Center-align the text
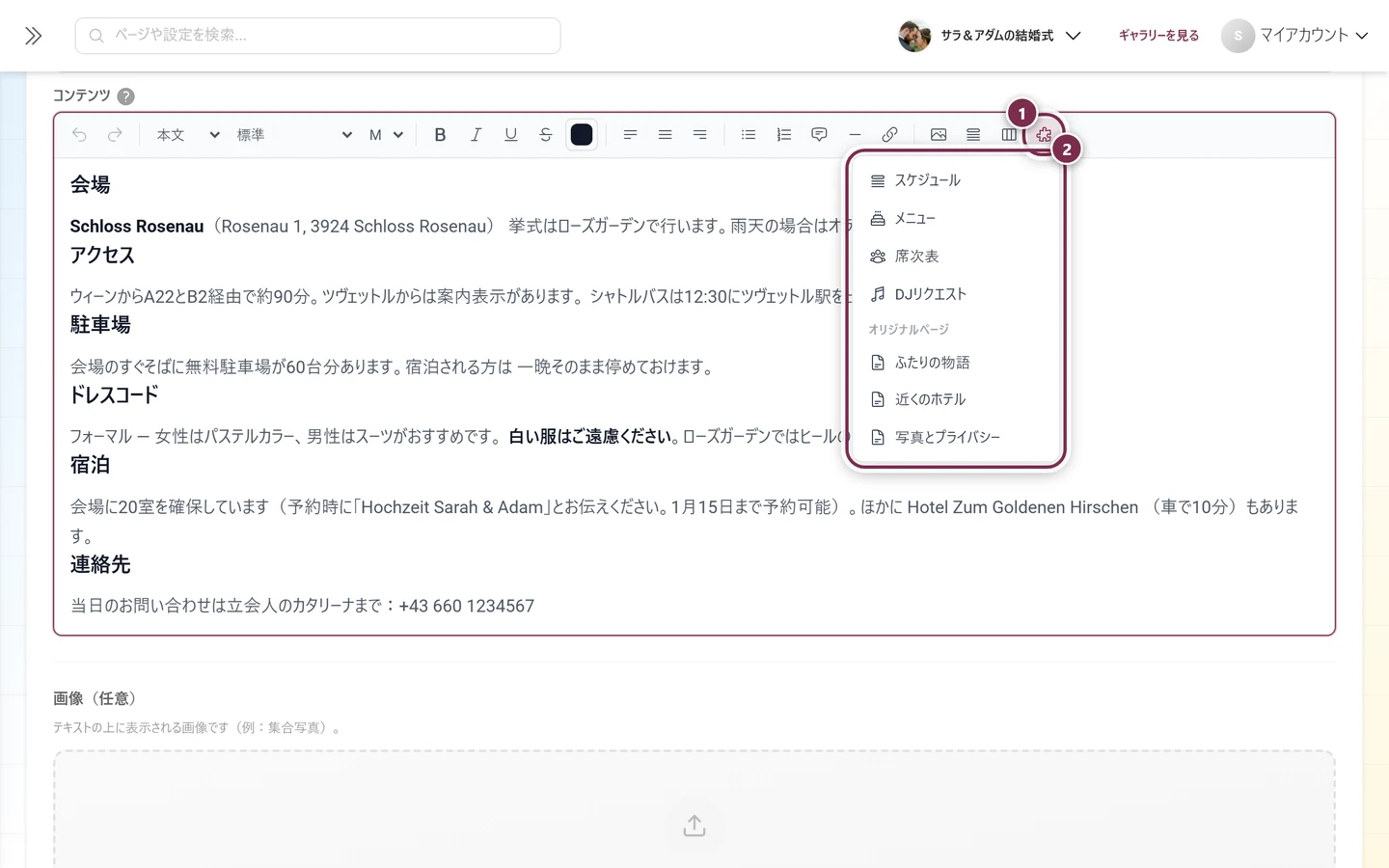The height and width of the screenshot is (868, 1389). [665, 135]
